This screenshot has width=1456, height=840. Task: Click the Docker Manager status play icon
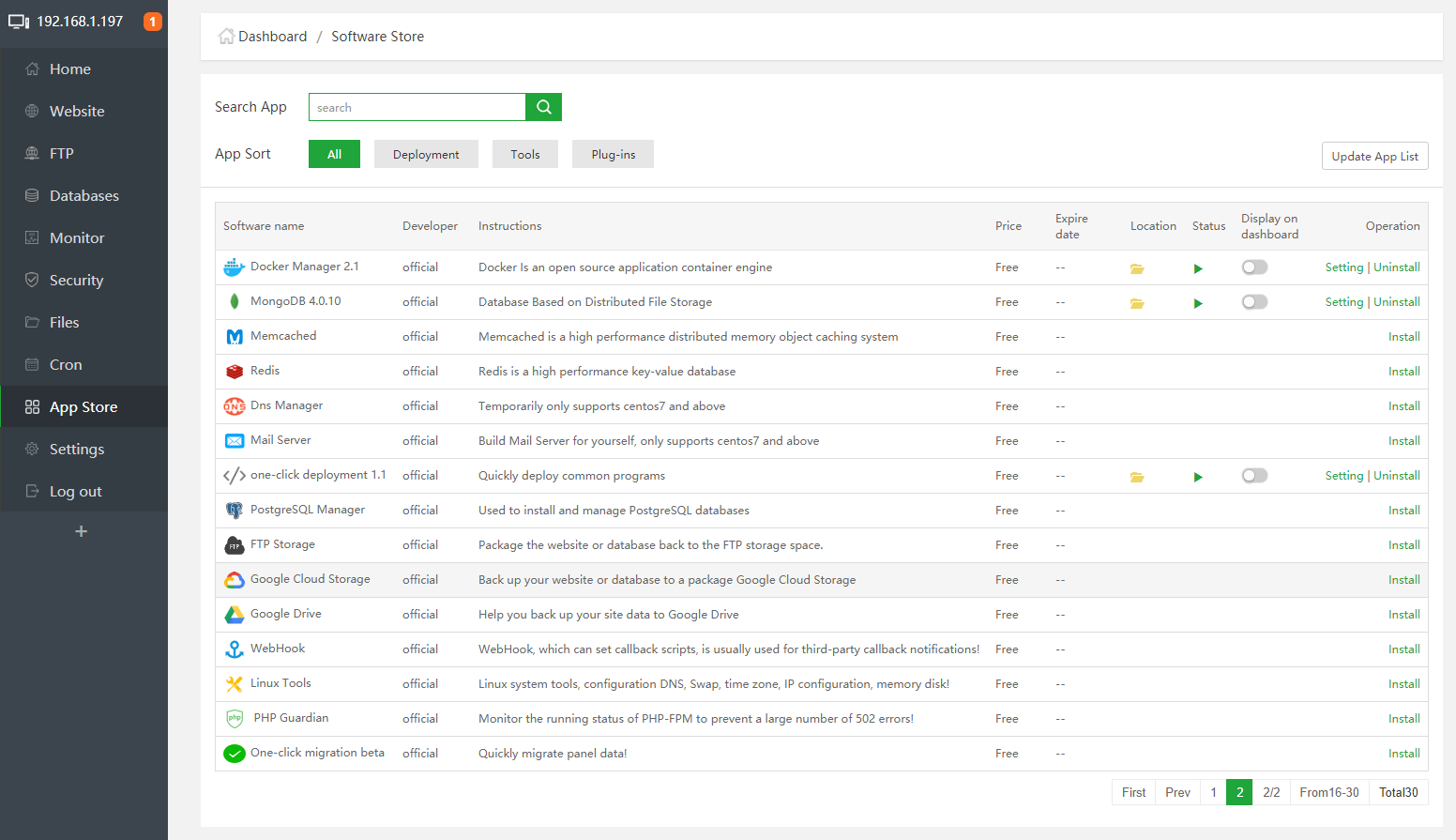pyautogui.click(x=1197, y=268)
